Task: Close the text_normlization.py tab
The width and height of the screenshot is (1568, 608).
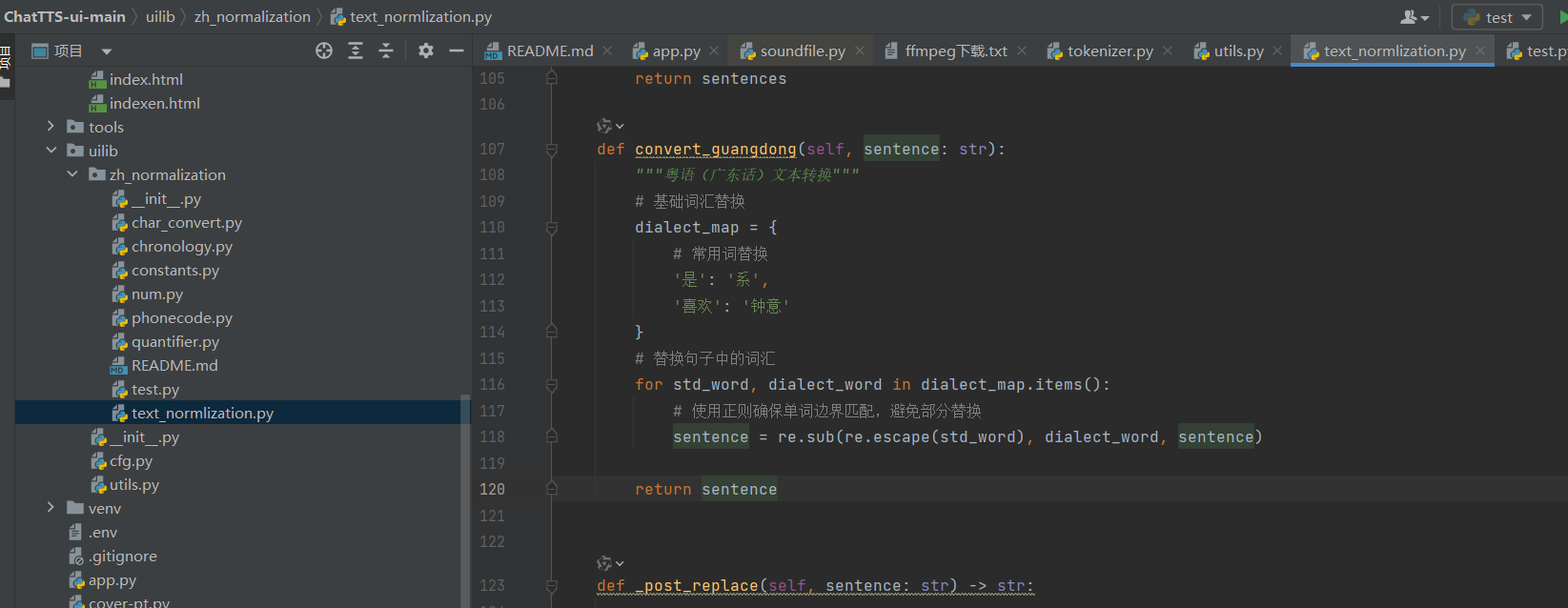Action: point(1480,51)
